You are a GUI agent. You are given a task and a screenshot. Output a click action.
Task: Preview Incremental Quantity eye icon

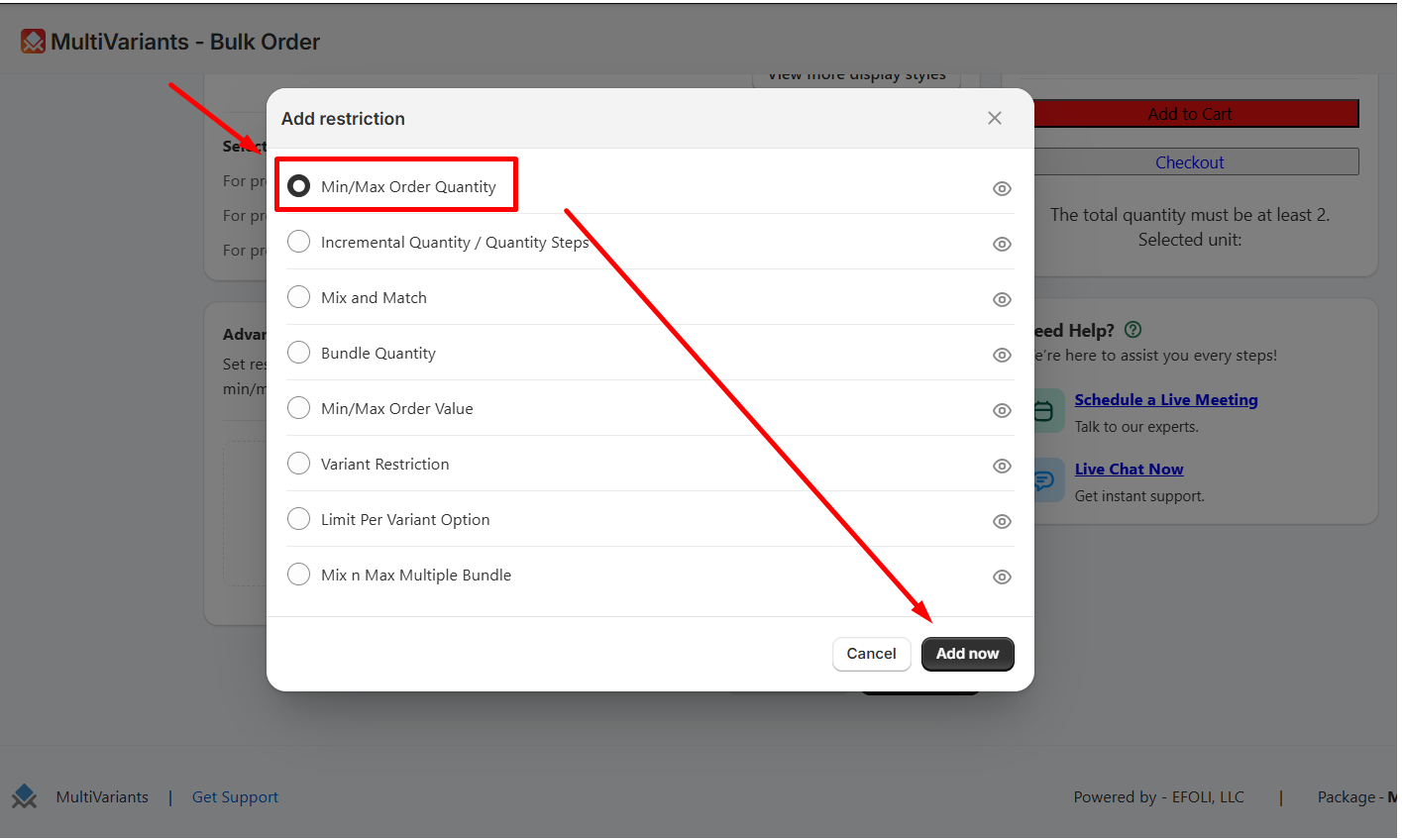[x=1002, y=244]
